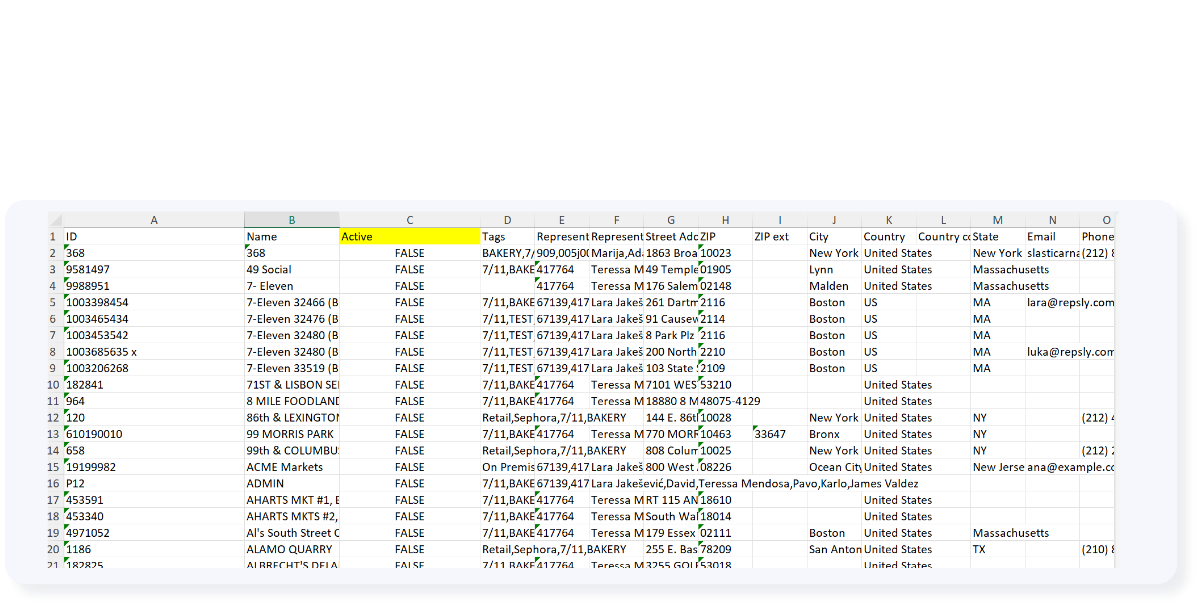Select the row 16 header

pyautogui.click(x=53, y=484)
